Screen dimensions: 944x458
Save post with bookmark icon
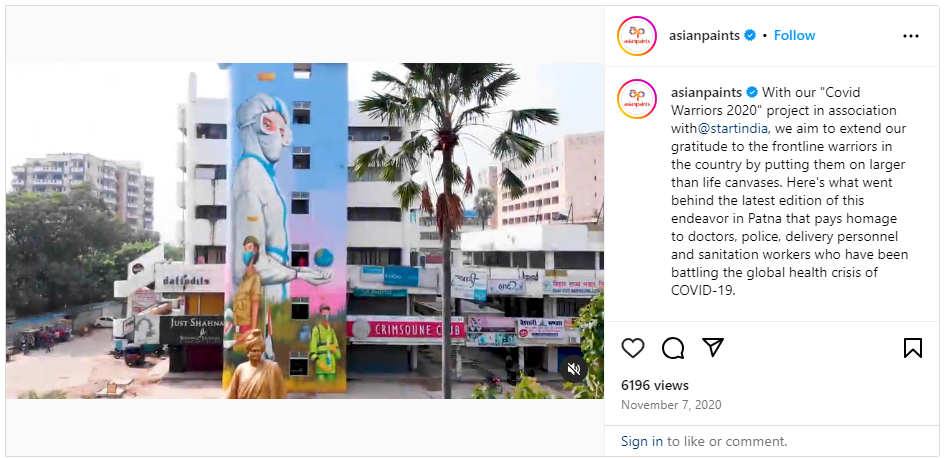[913, 348]
